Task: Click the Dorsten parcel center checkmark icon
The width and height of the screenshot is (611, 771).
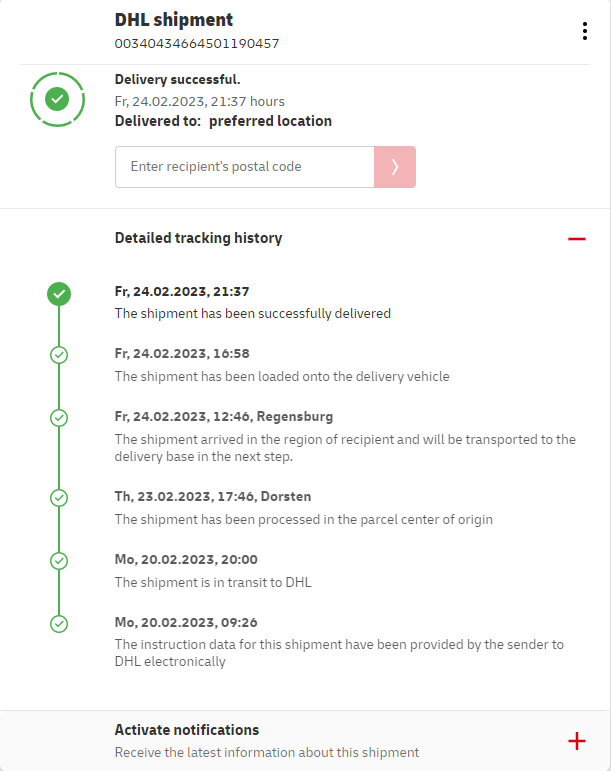Action: [x=59, y=497]
